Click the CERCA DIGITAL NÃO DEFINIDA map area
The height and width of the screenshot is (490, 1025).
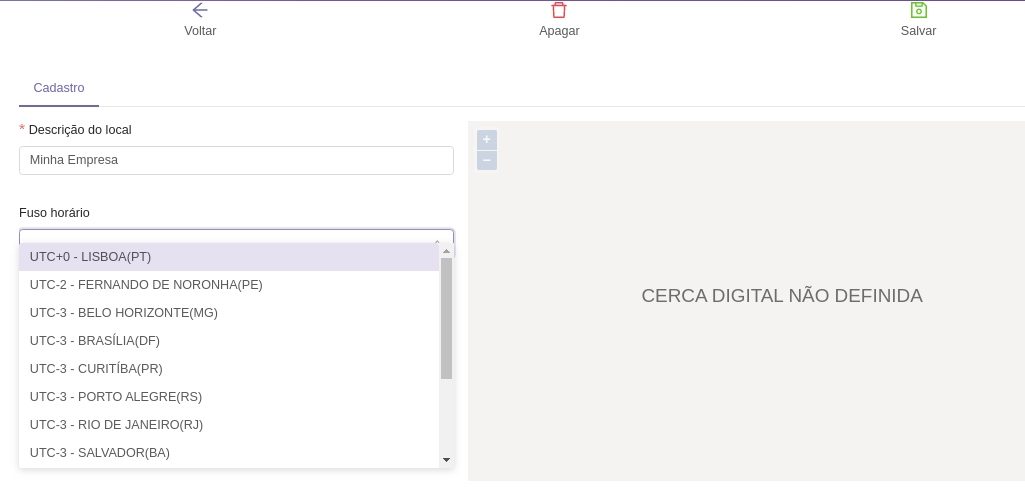pyautogui.click(x=781, y=296)
